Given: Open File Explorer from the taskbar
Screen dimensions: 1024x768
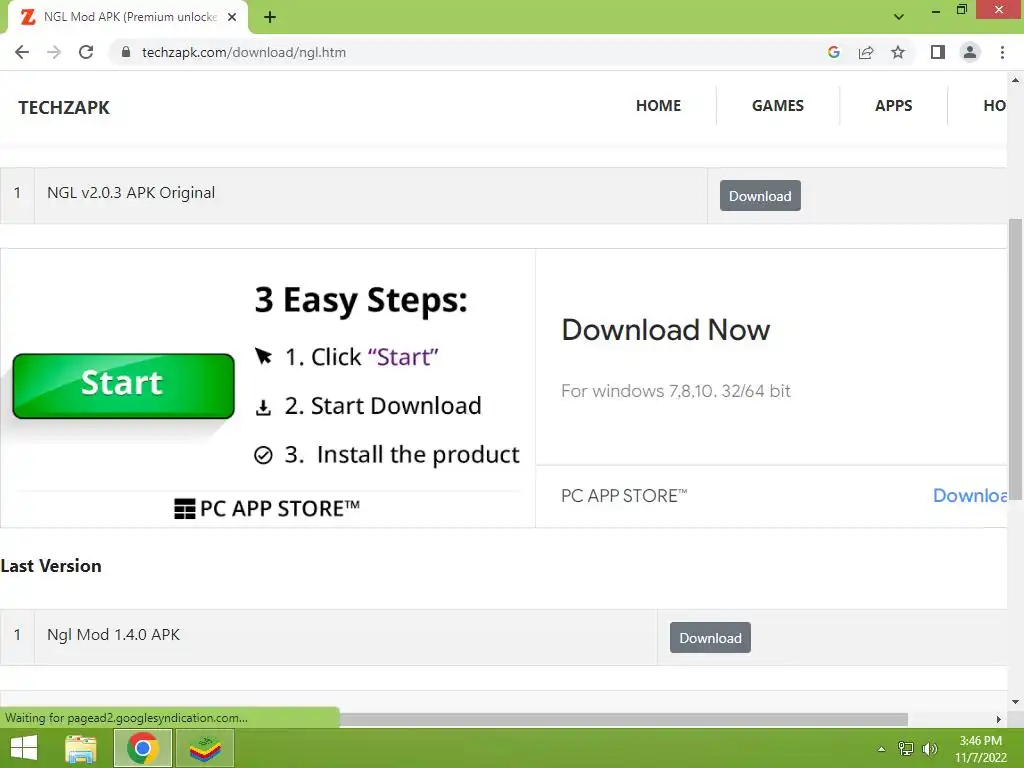Looking at the screenshot, I should pos(81,748).
